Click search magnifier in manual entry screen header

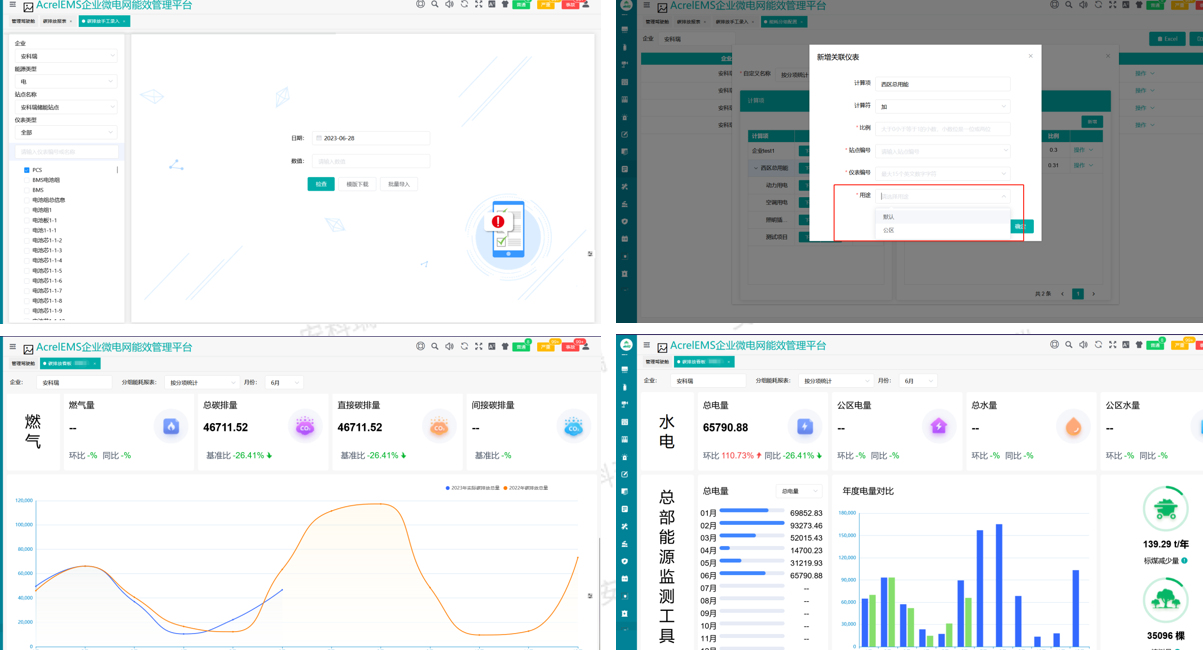[x=435, y=5]
